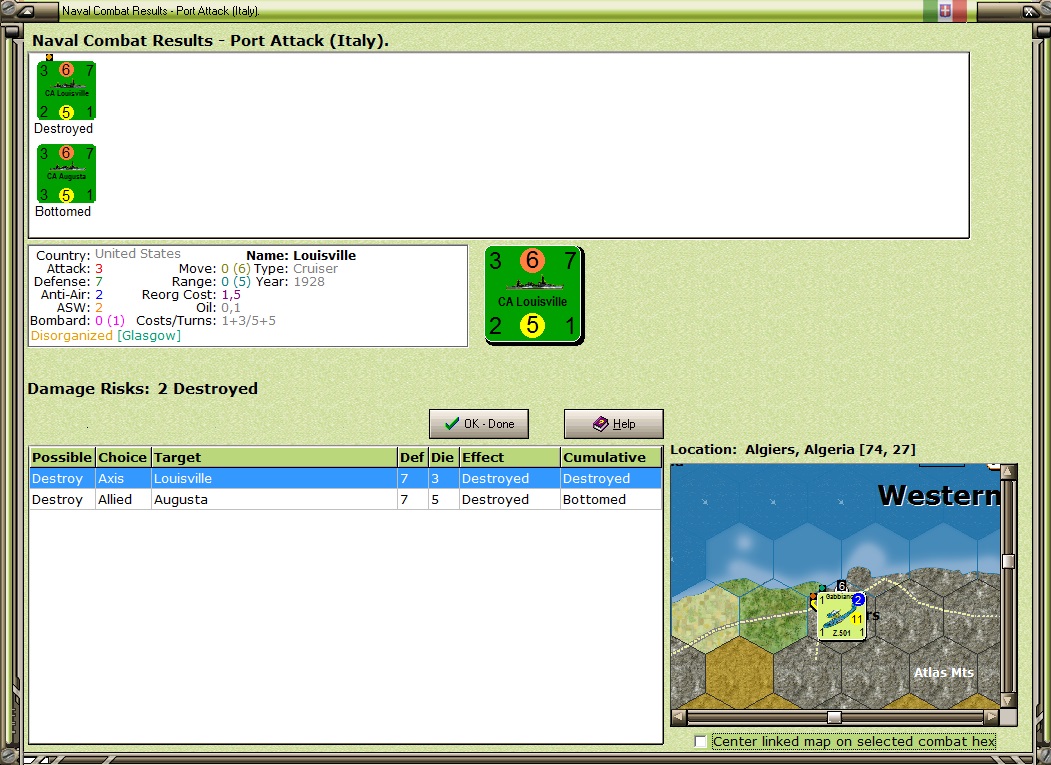Click the CA Augusta Bottomed unit counter
Viewport: 1051px width, 765px height.
(66, 174)
